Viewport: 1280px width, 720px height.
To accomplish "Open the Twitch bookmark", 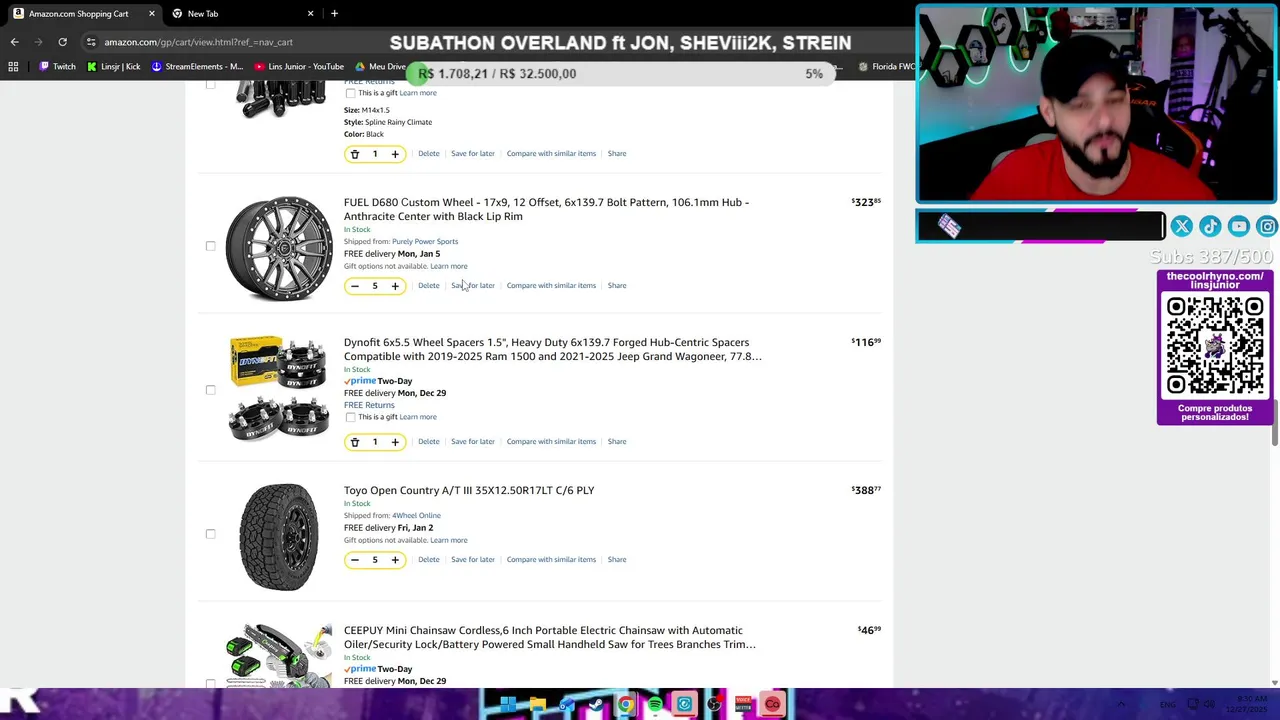I will click(x=57, y=67).
